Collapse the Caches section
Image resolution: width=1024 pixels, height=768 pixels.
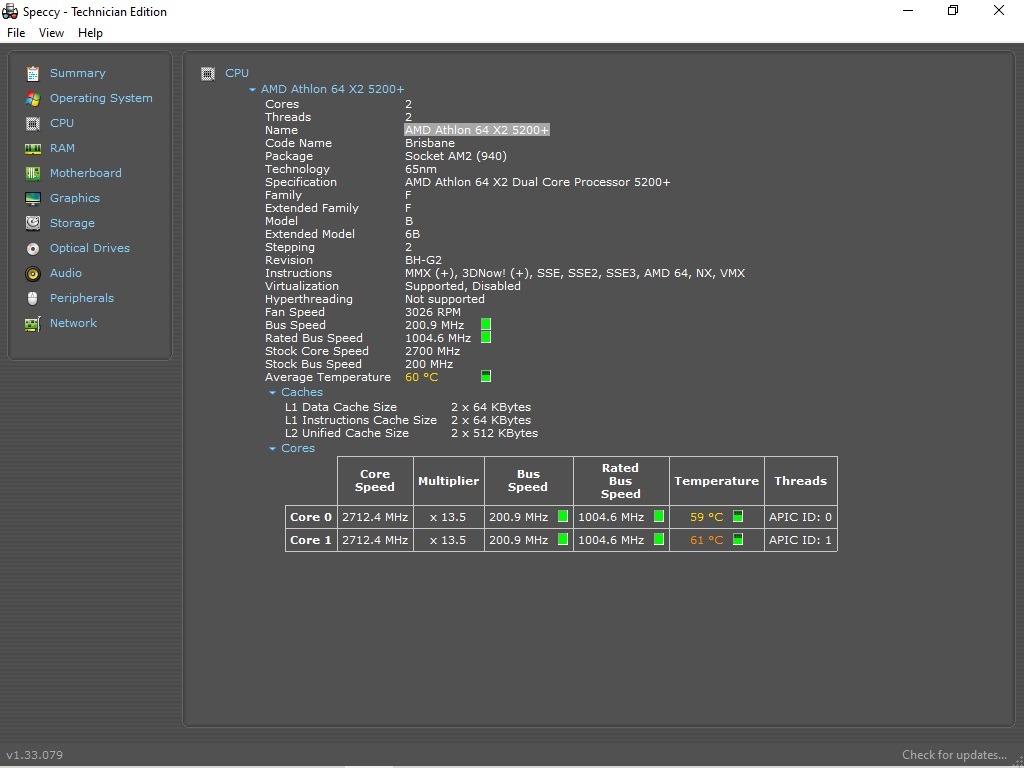click(x=272, y=393)
